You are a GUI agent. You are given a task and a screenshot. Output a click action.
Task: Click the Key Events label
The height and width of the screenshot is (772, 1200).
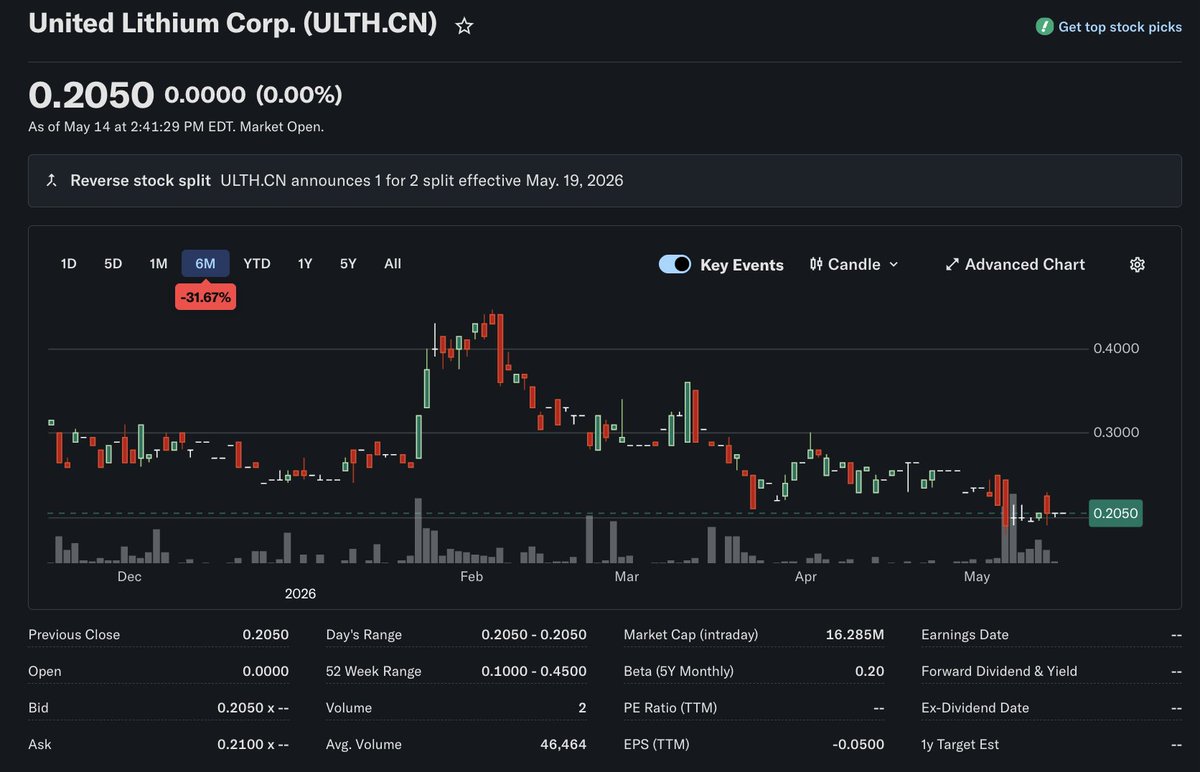(x=742, y=265)
